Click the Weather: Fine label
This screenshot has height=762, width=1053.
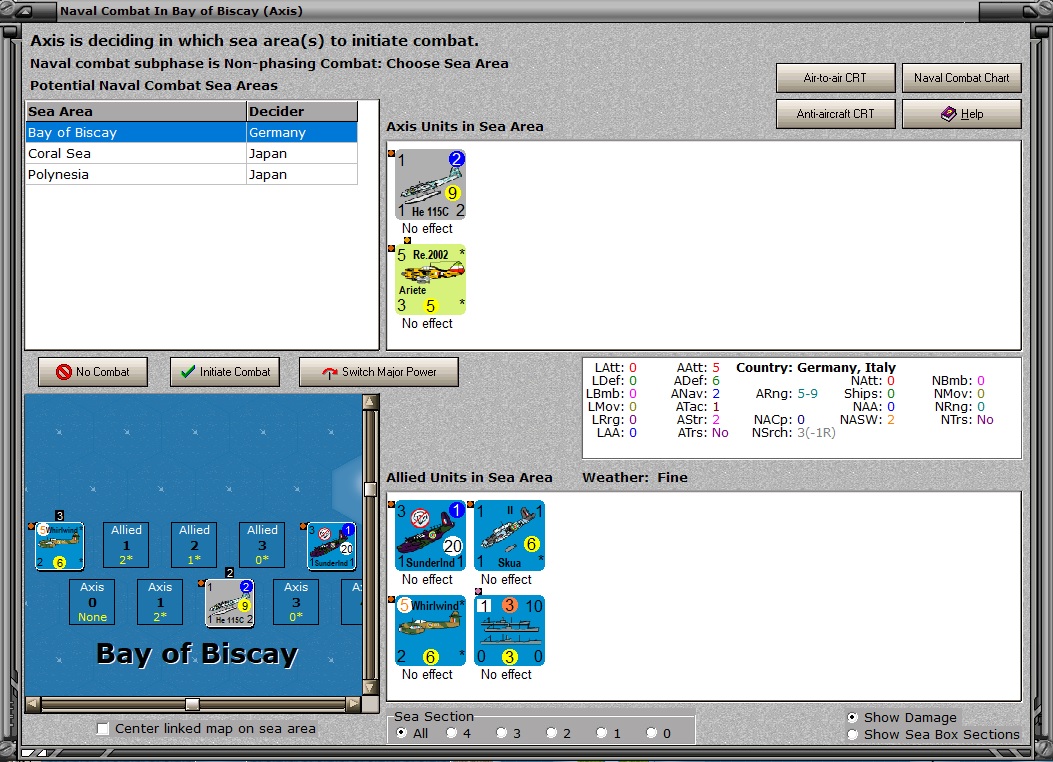pos(635,477)
